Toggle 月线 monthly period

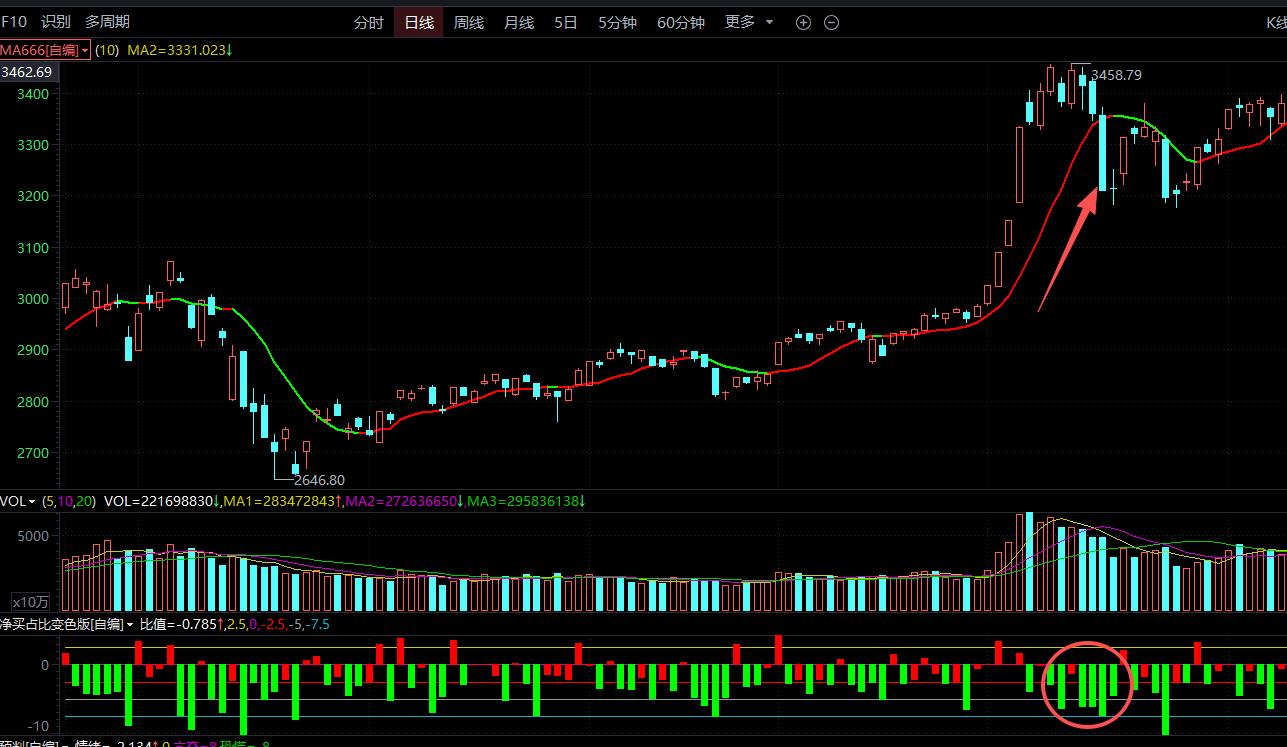click(519, 23)
